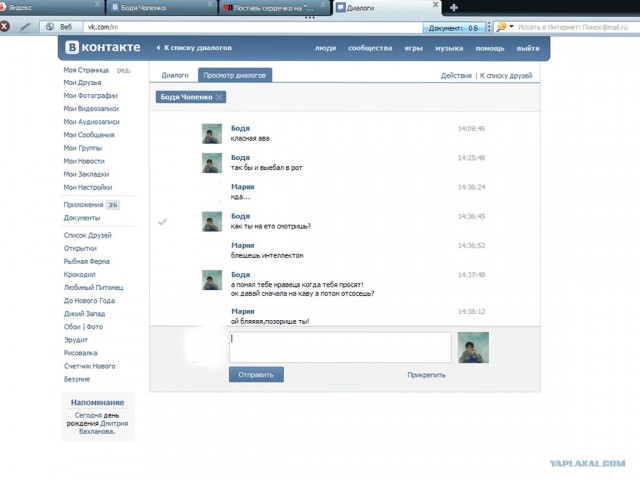Close the Диалоги browser tab
Screen dimensions: 640x480
tap(435, 4)
